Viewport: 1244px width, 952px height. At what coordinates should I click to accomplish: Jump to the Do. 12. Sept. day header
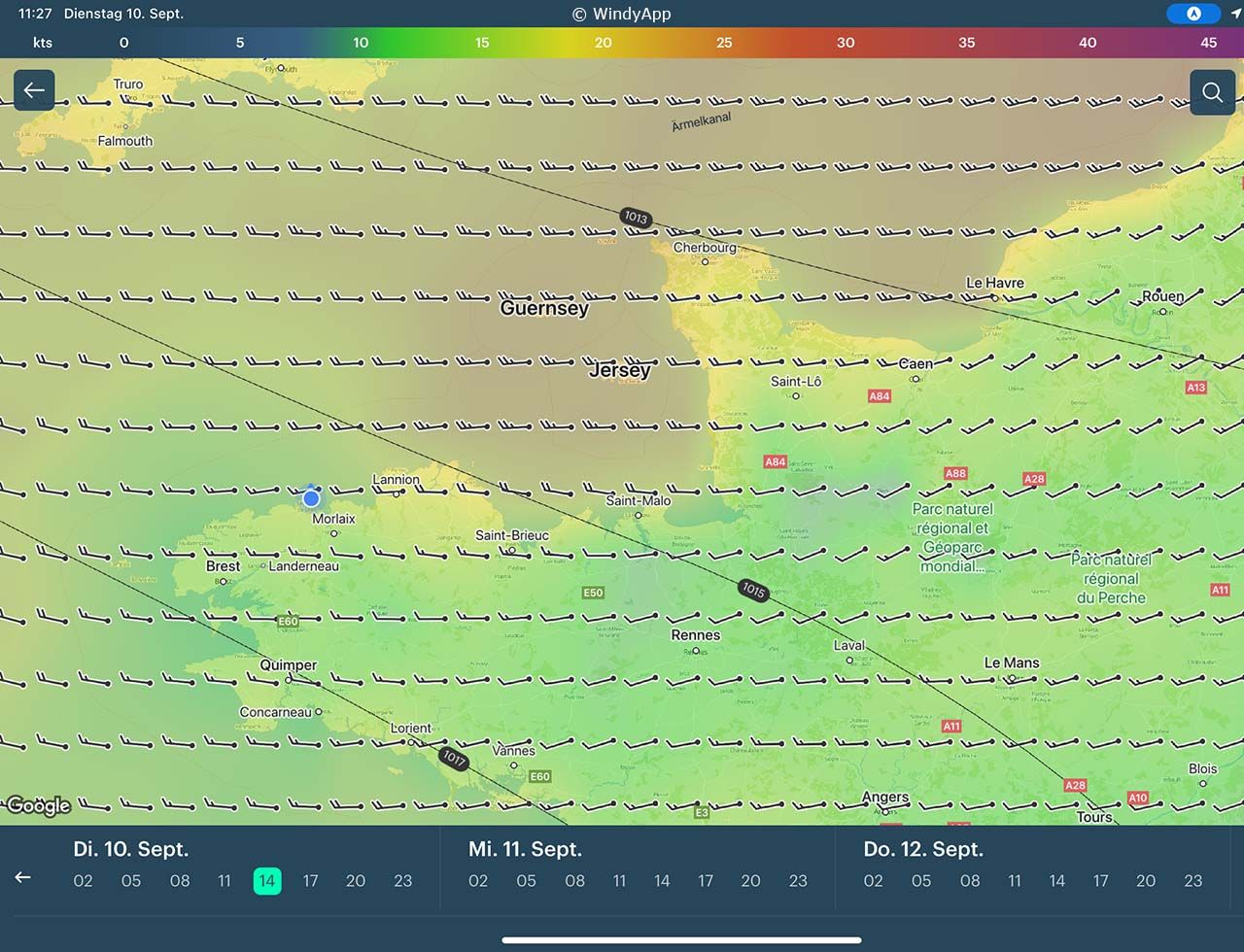click(x=922, y=849)
